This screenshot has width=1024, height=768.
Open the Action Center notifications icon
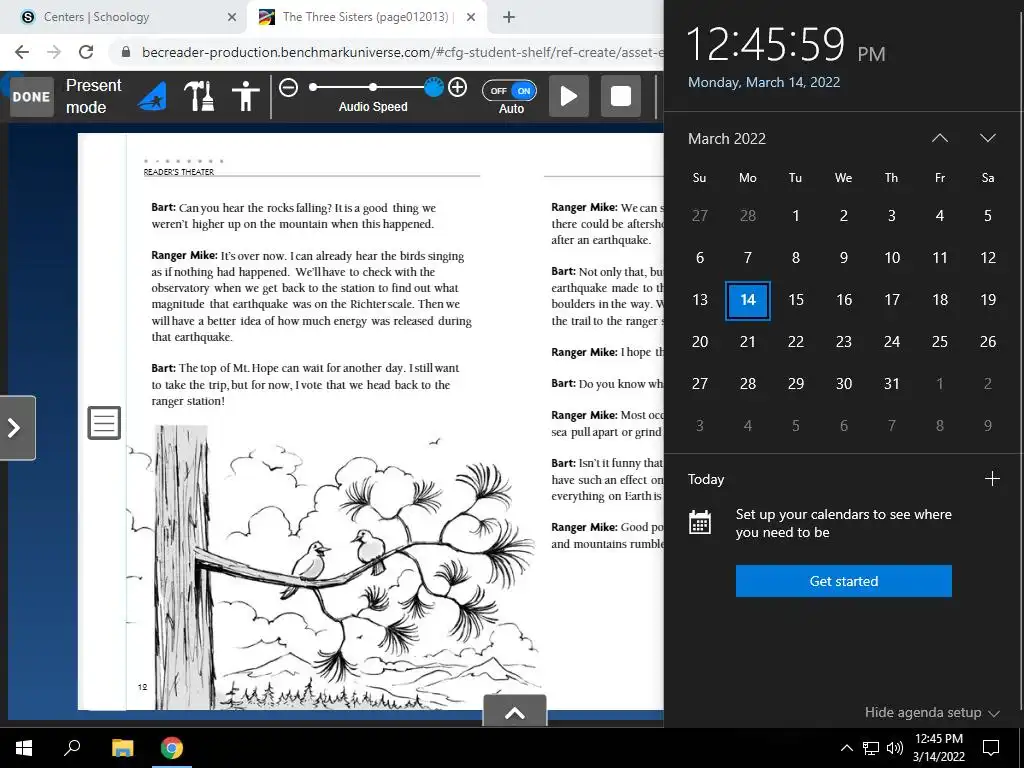[991, 748]
